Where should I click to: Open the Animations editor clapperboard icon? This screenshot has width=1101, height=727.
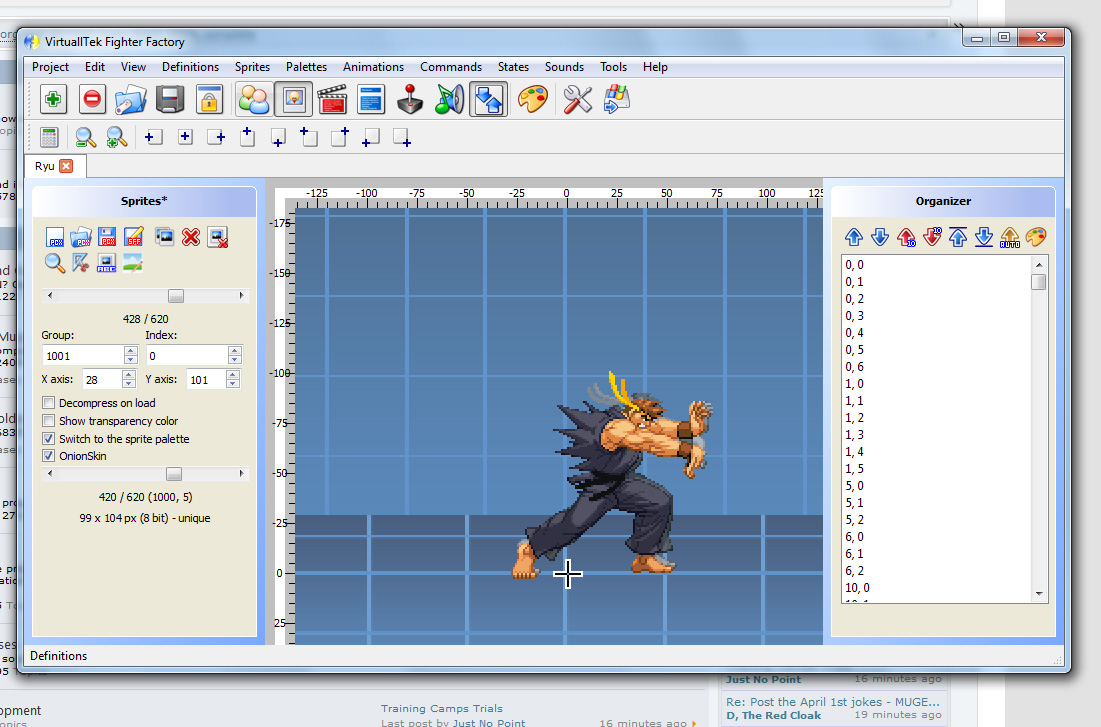[x=332, y=99]
